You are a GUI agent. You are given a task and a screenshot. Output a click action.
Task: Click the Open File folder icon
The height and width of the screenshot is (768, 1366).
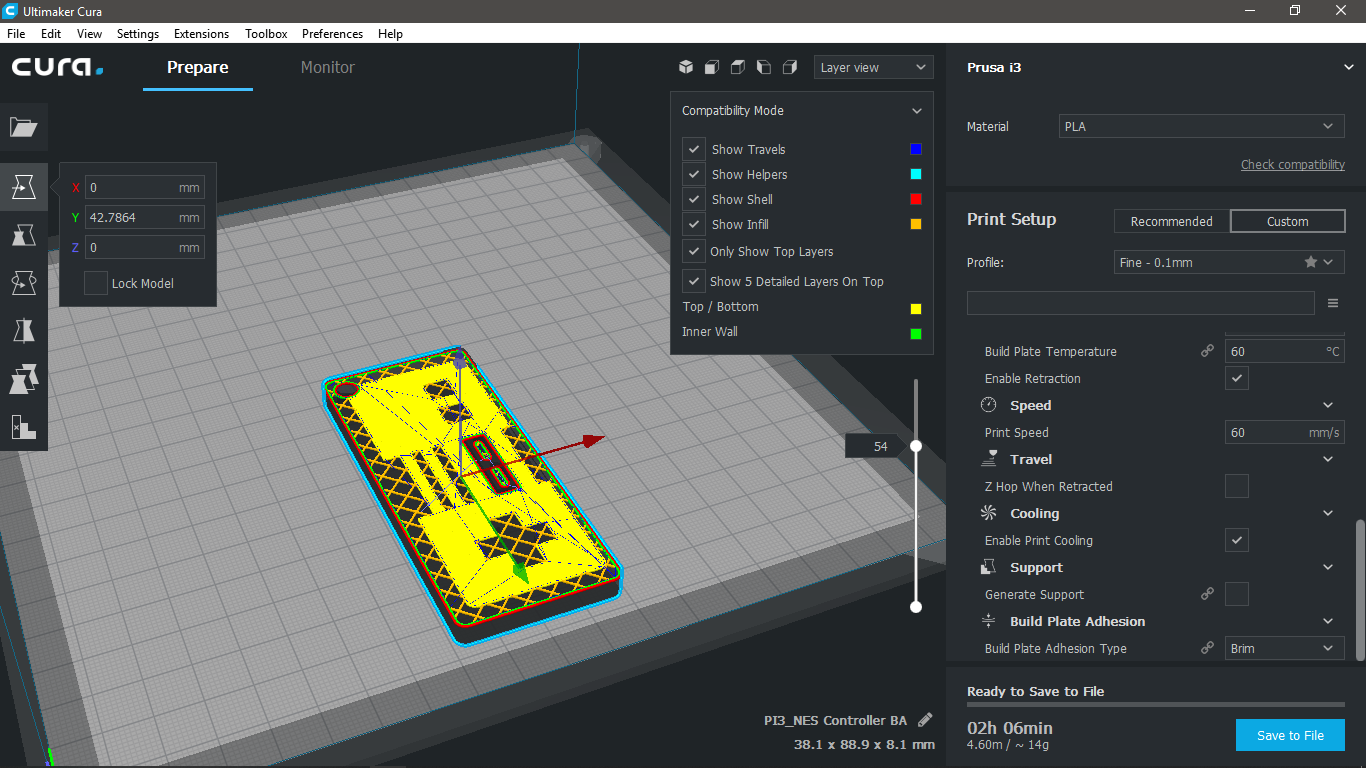(x=23, y=127)
